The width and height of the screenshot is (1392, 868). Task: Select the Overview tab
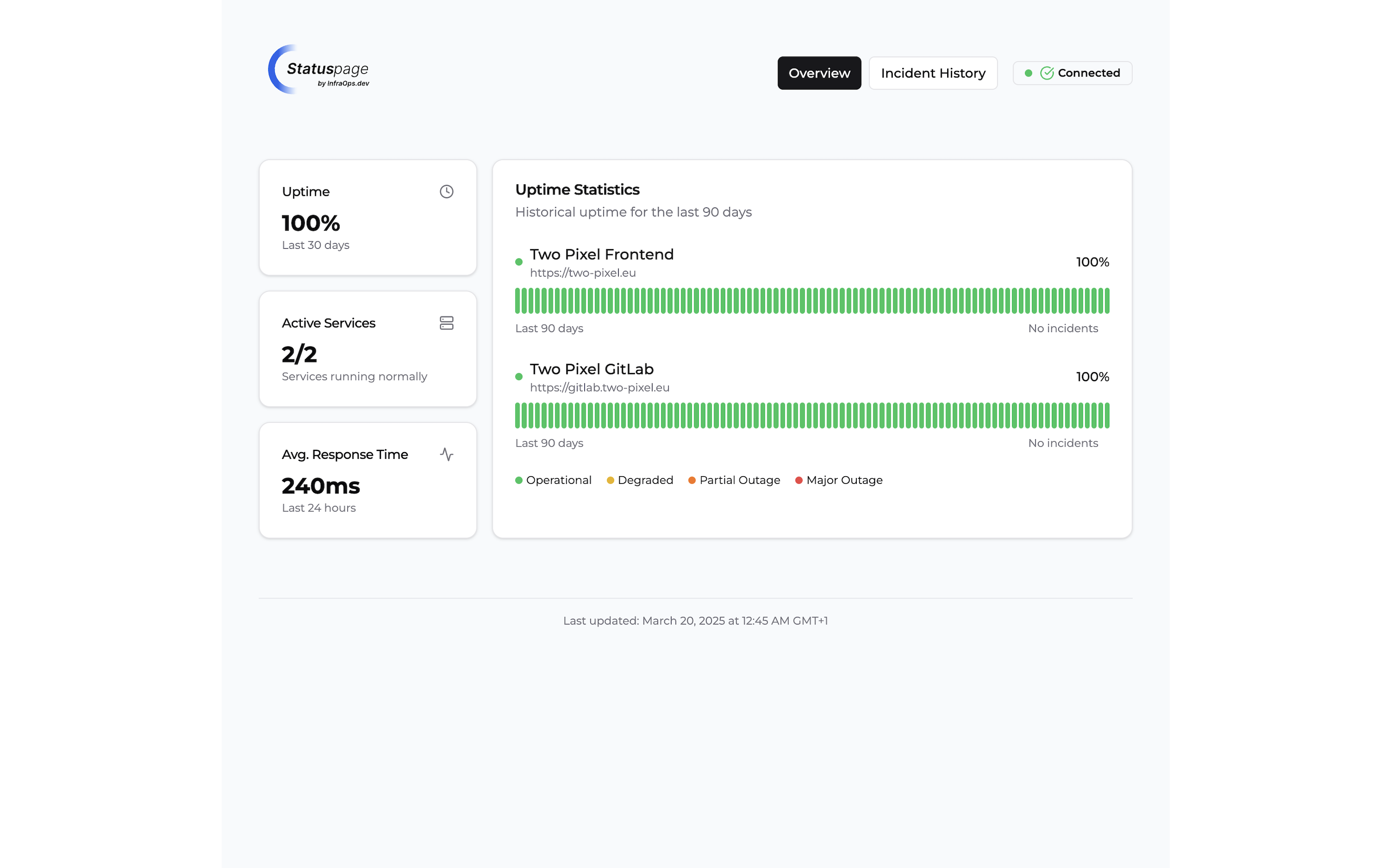click(x=819, y=73)
